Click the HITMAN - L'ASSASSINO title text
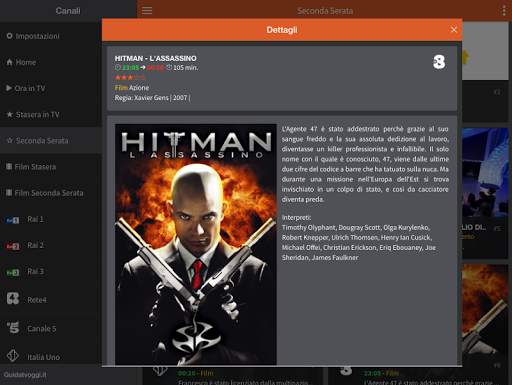The height and width of the screenshot is (385, 512). [156, 58]
